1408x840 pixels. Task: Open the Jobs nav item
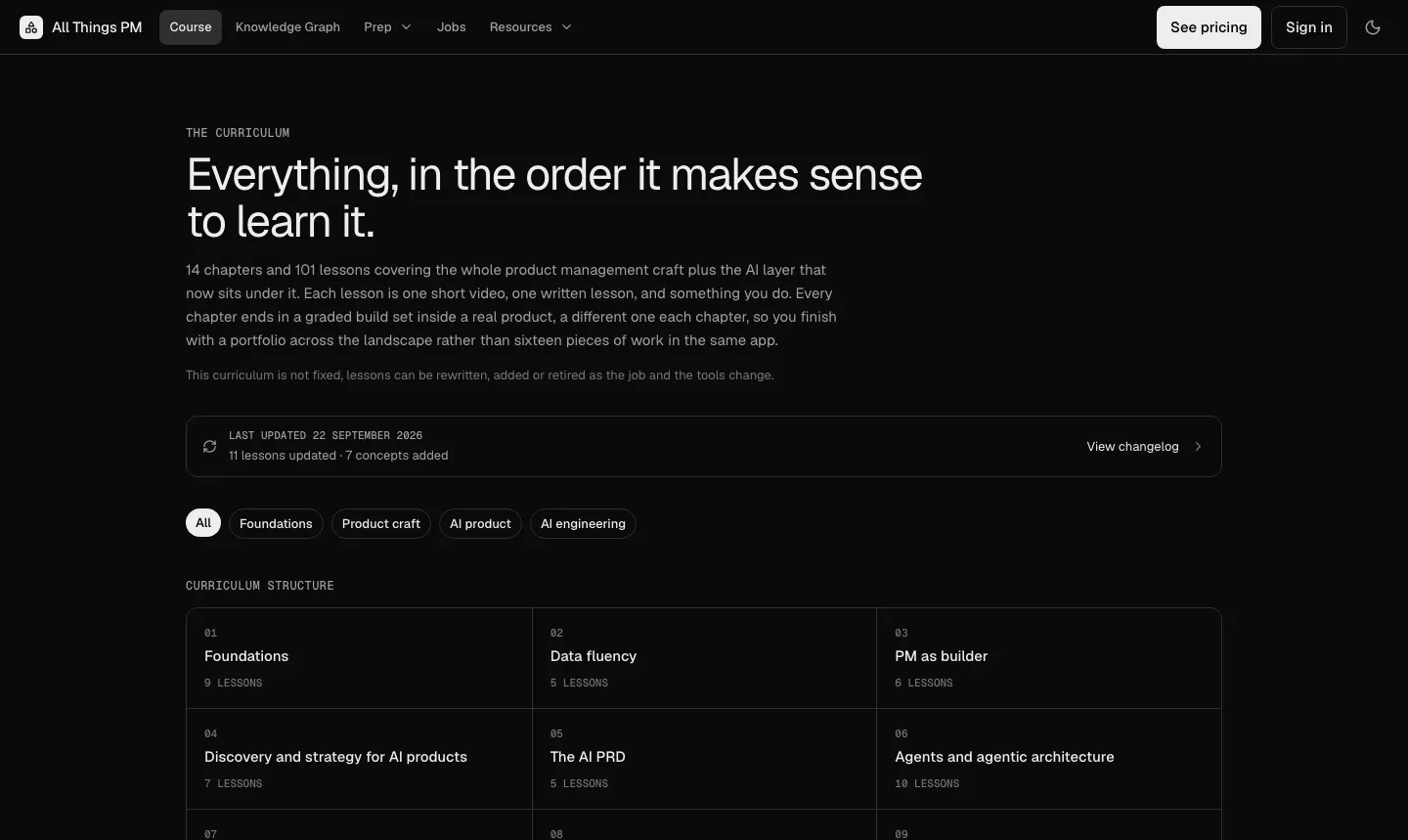[x=452, y=27]
